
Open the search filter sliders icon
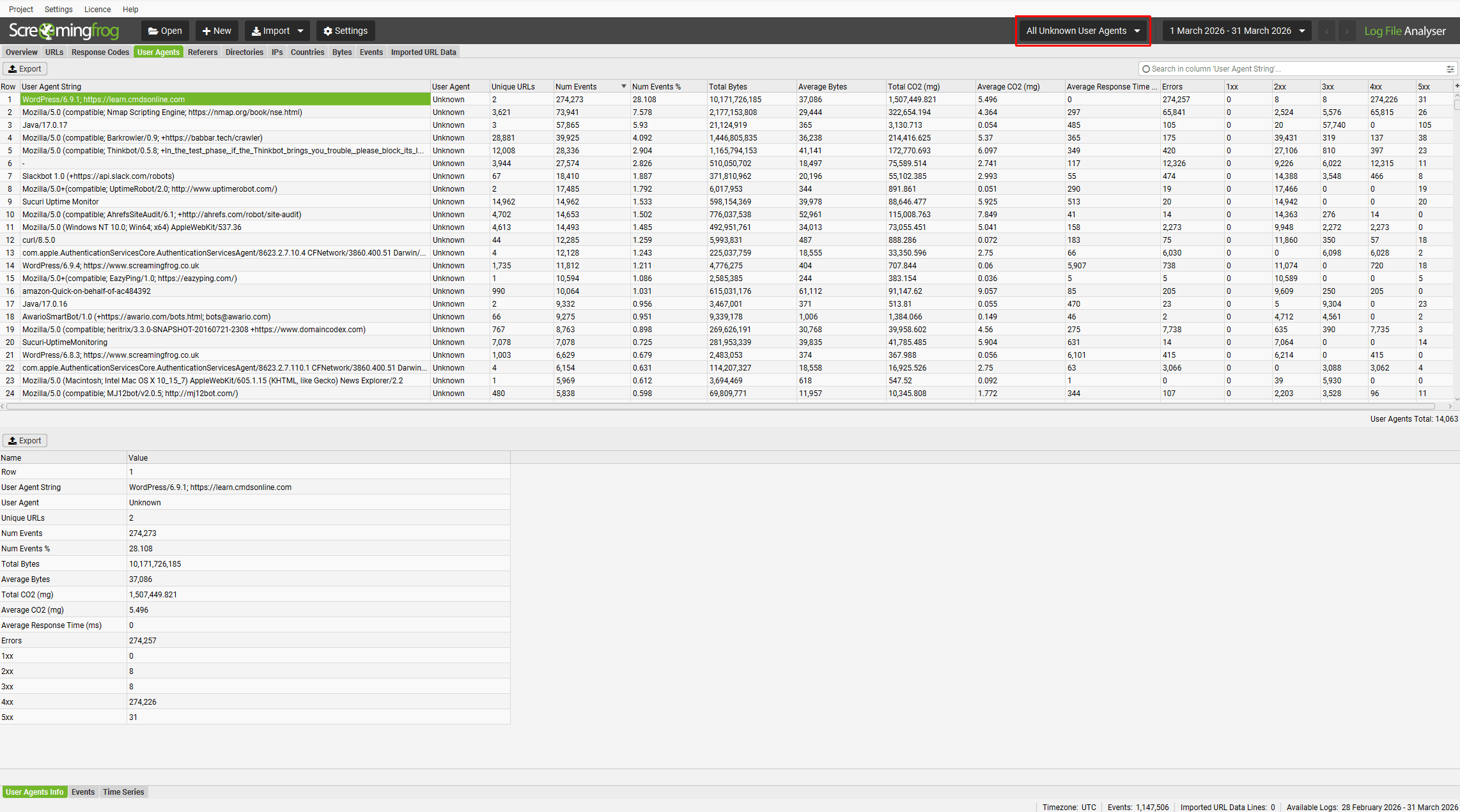click(x=1449, y=68)
